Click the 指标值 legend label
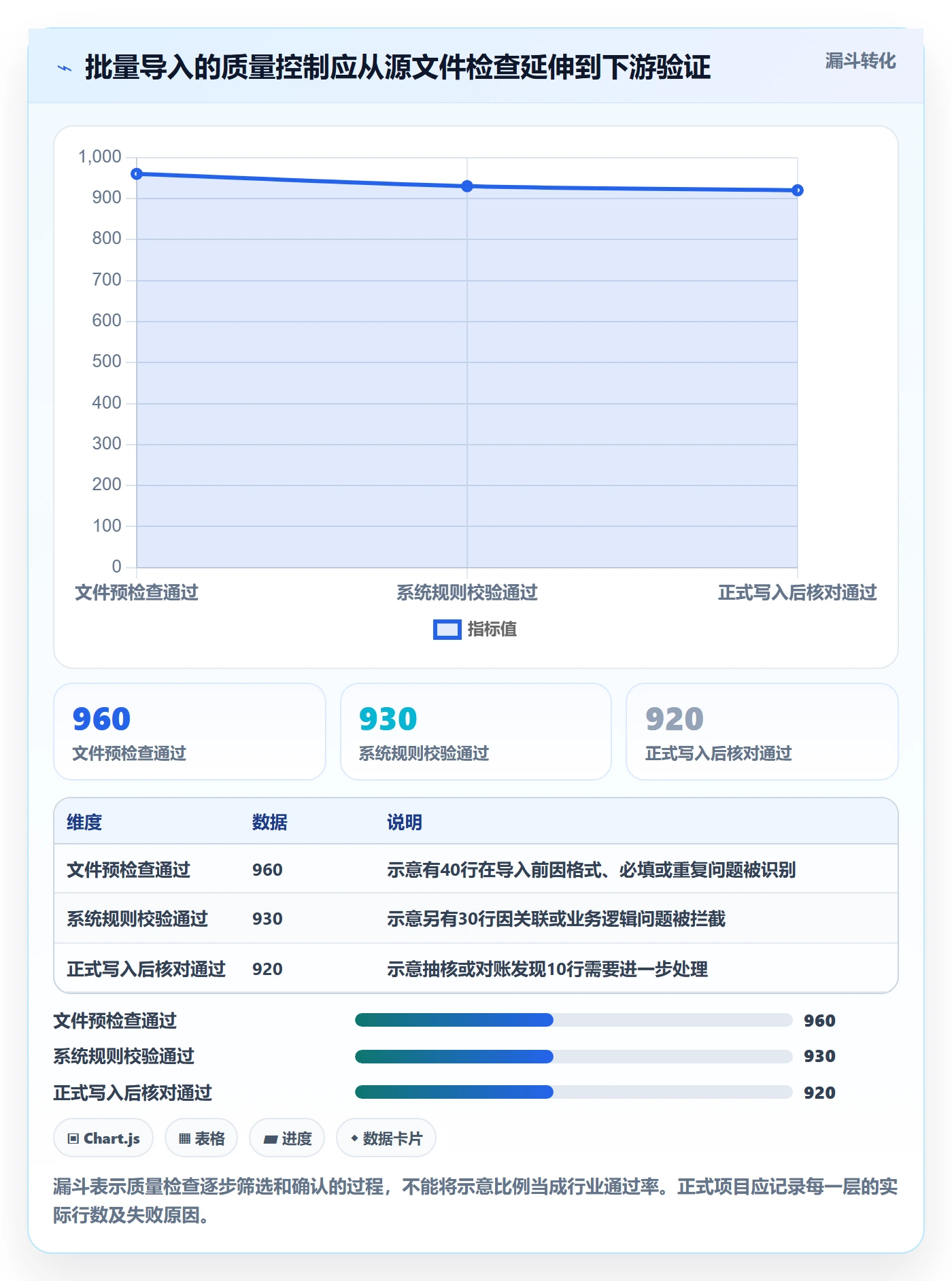The height and width of the screenshot is (1281, 952). (492, 630)
